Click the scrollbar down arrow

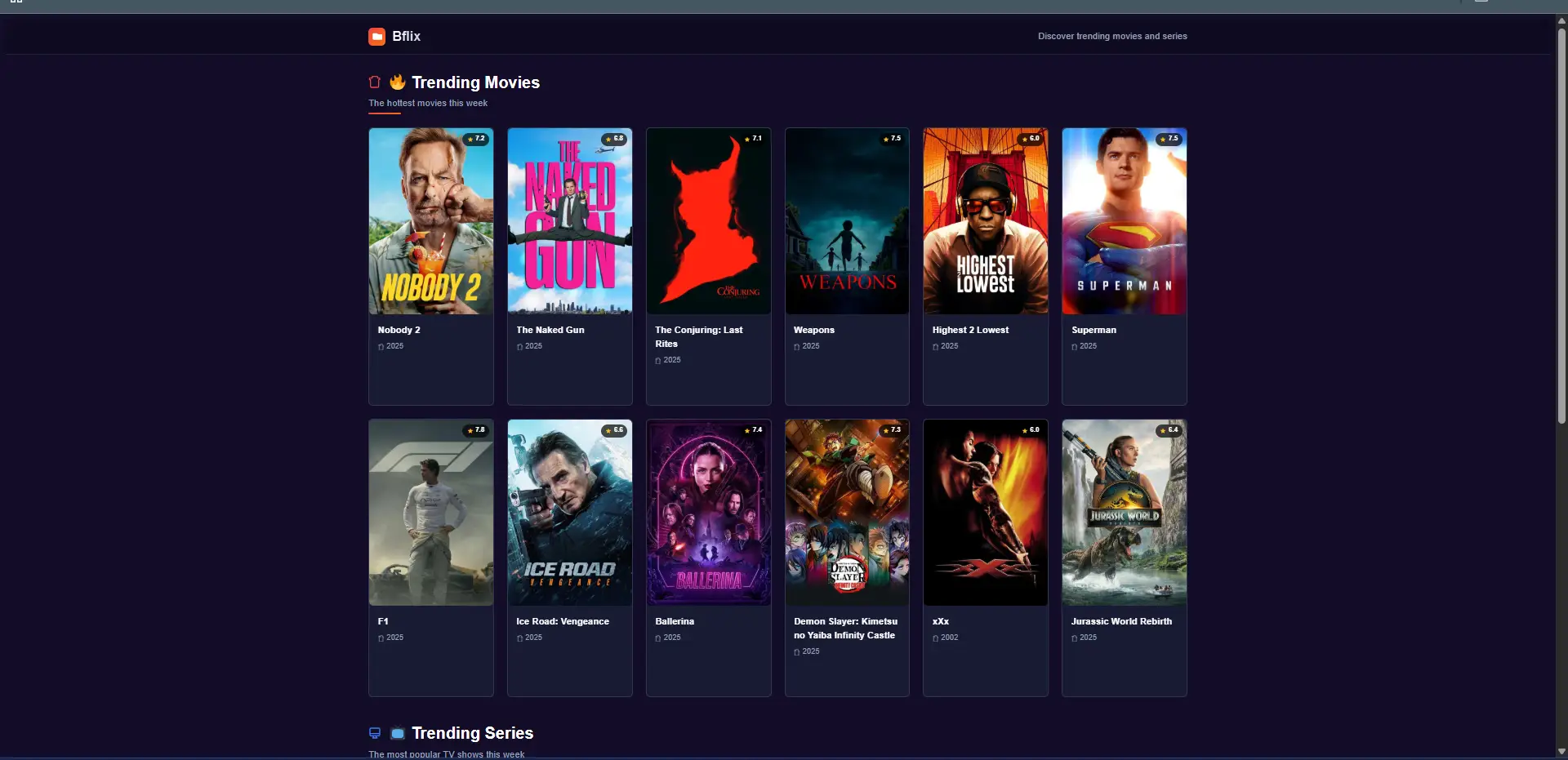(1561, 751)
